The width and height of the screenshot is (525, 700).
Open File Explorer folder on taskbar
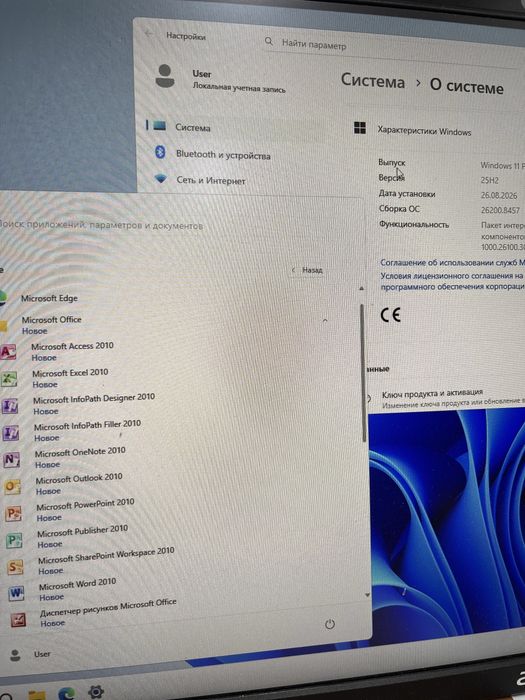click(x=37, y=695)
